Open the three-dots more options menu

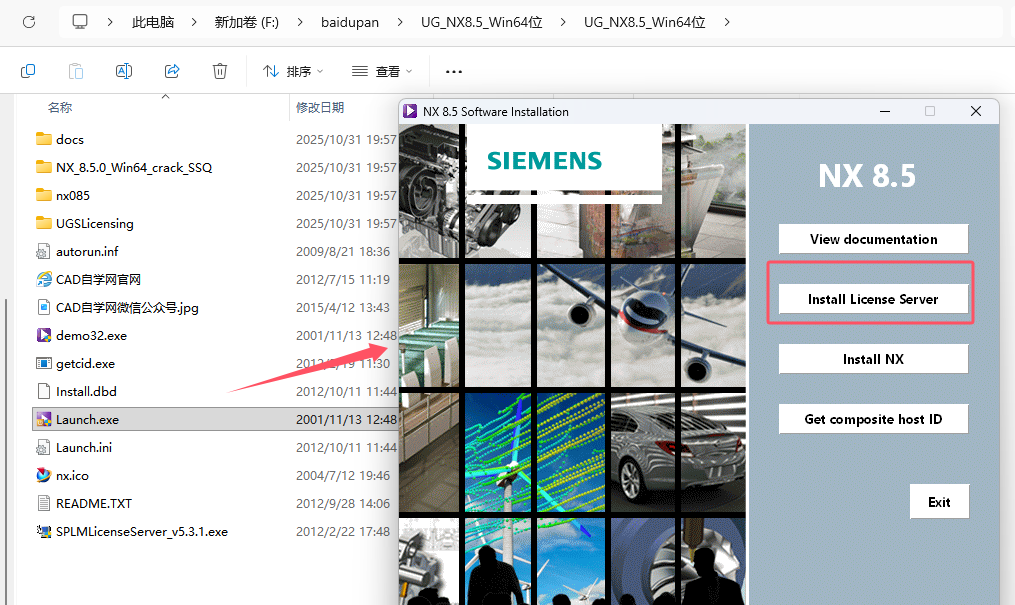coord(454,71)
